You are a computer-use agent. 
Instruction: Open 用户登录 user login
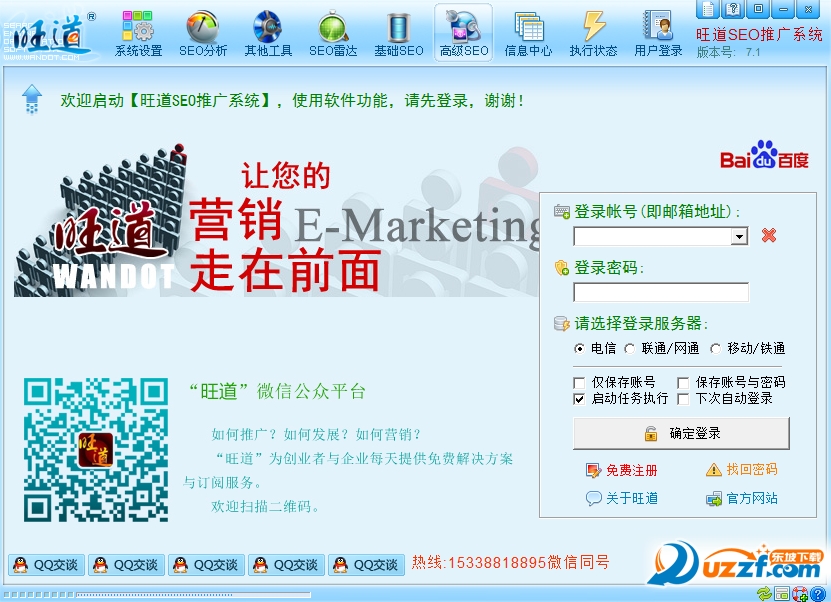point(658,34)
